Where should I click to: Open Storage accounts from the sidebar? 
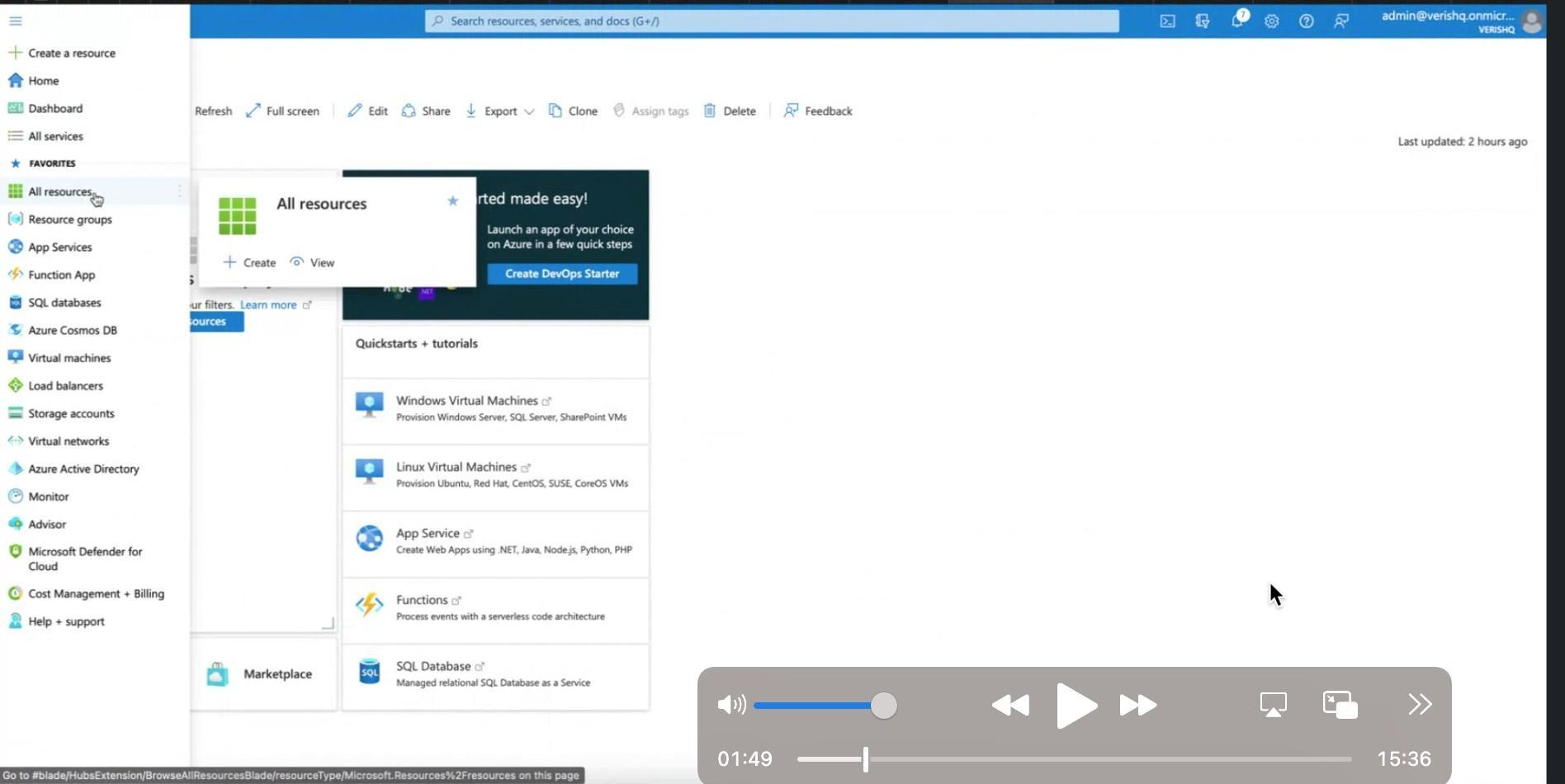pos(71,413)
